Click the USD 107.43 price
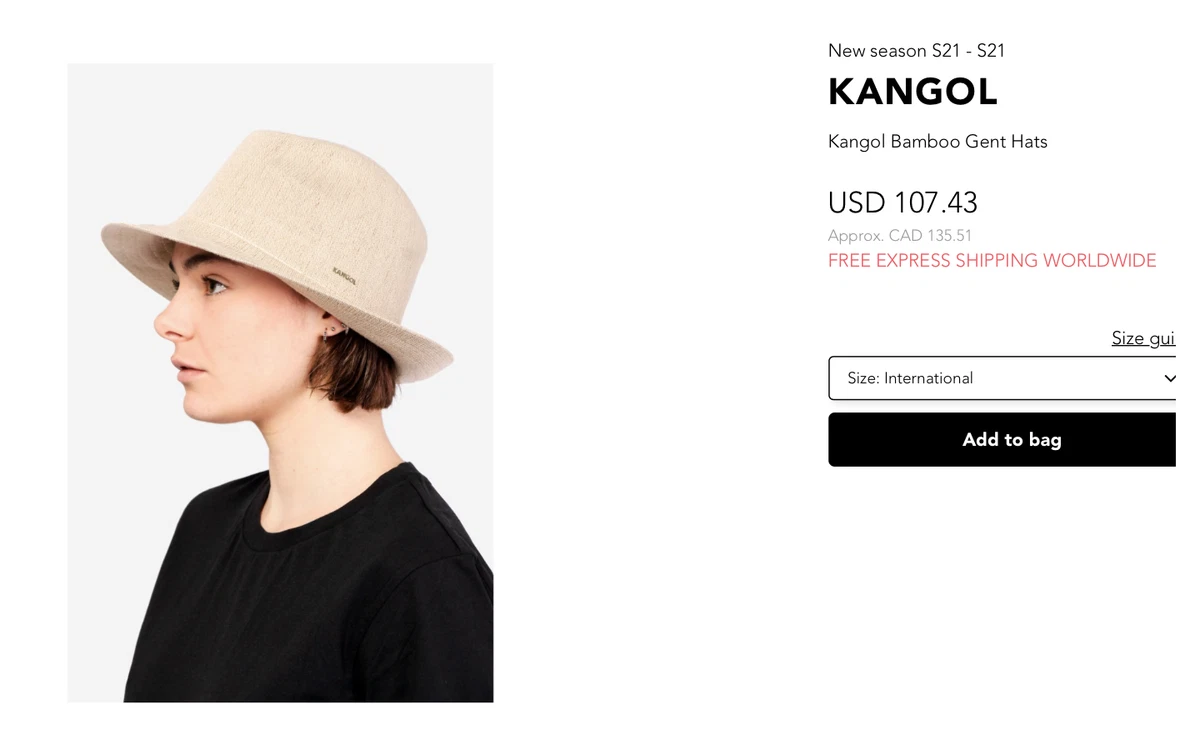 [902, 203]
